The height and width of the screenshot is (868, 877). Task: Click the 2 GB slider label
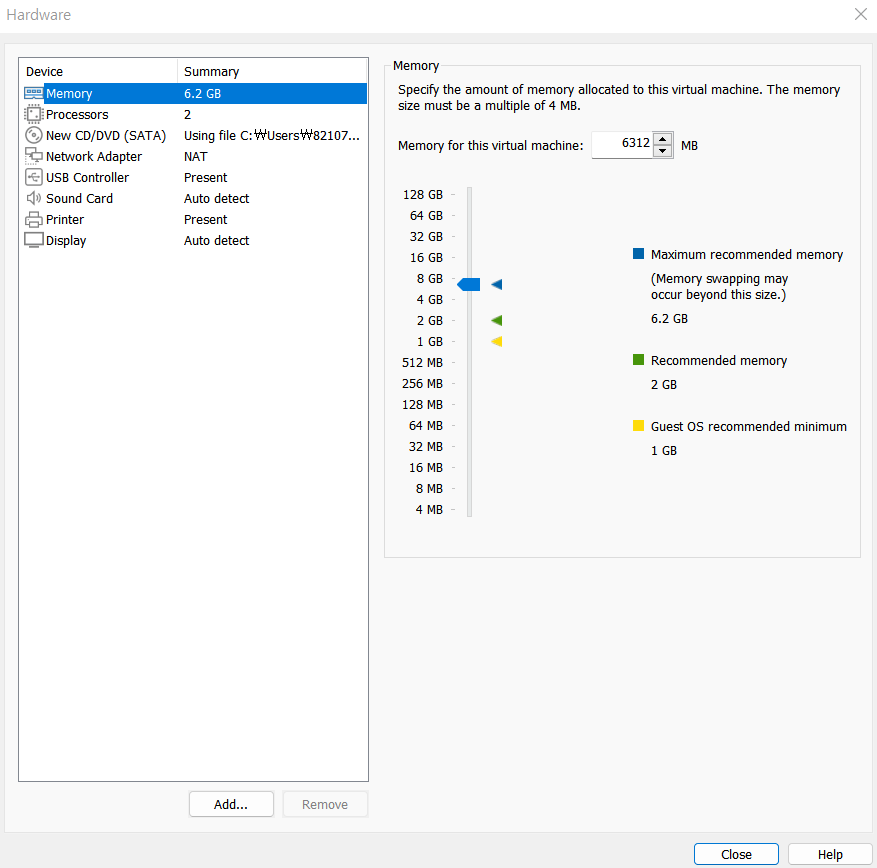(x=430, y=321)
